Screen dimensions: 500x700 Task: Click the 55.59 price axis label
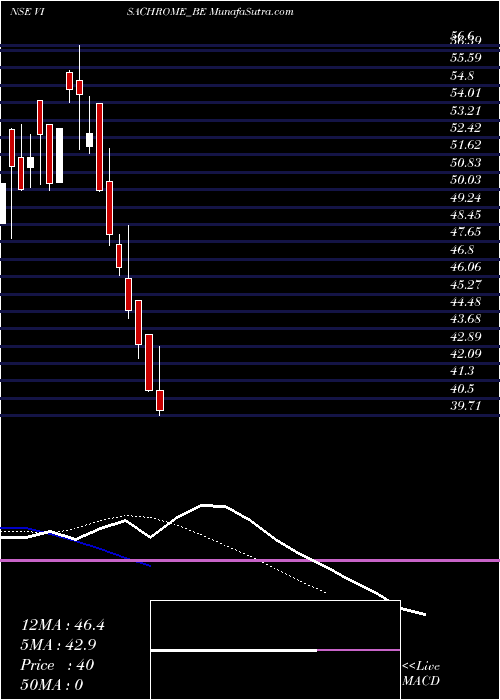pos(465,58)
